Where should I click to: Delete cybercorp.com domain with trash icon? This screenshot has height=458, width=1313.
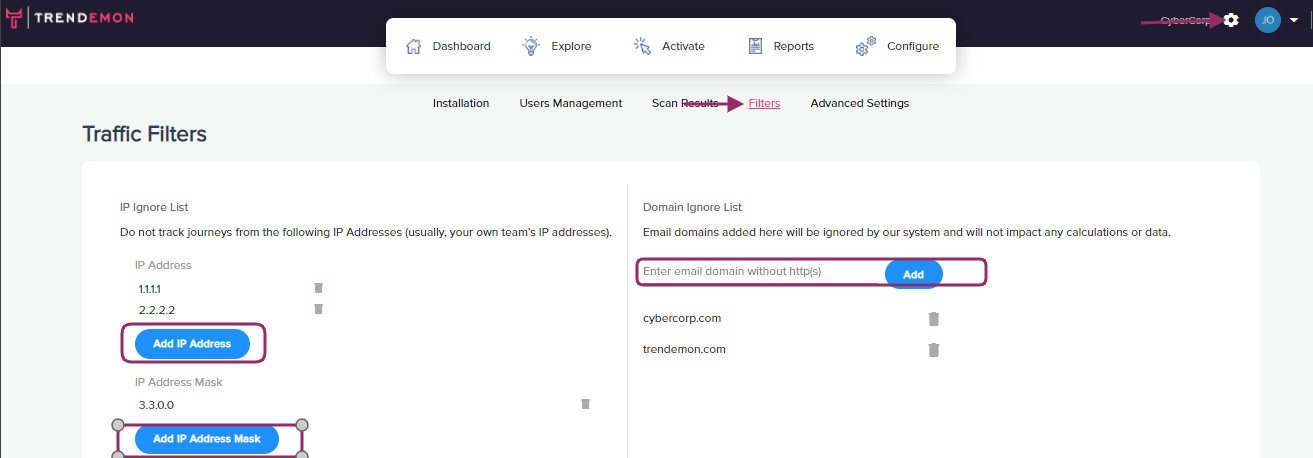[934, 319]
